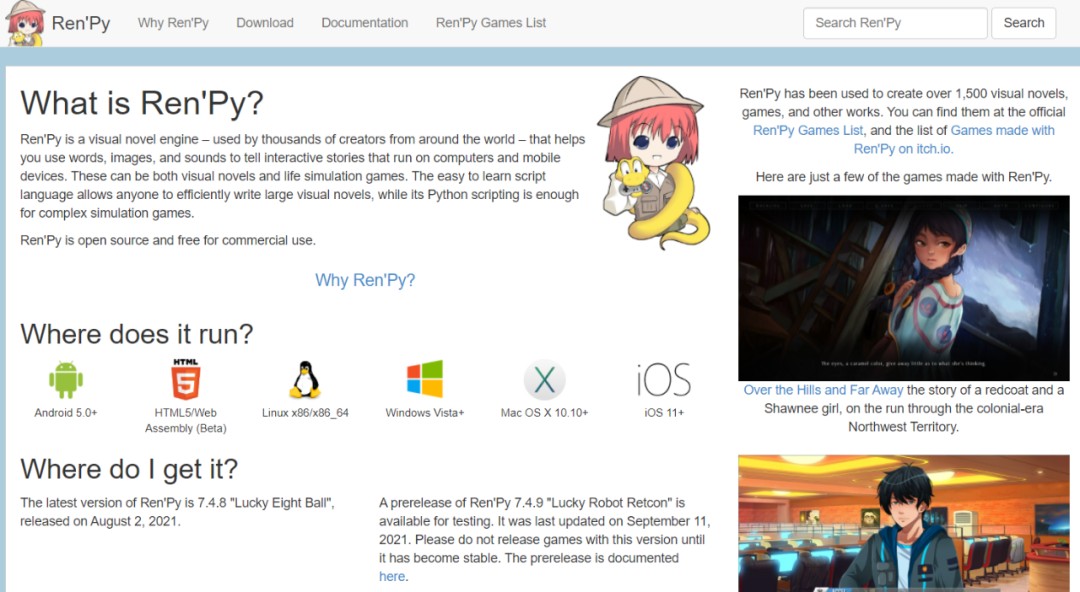Open the Ren'Py Games List link in sidebar
The width and height of the screenshot is (1080, 592).
808,130
